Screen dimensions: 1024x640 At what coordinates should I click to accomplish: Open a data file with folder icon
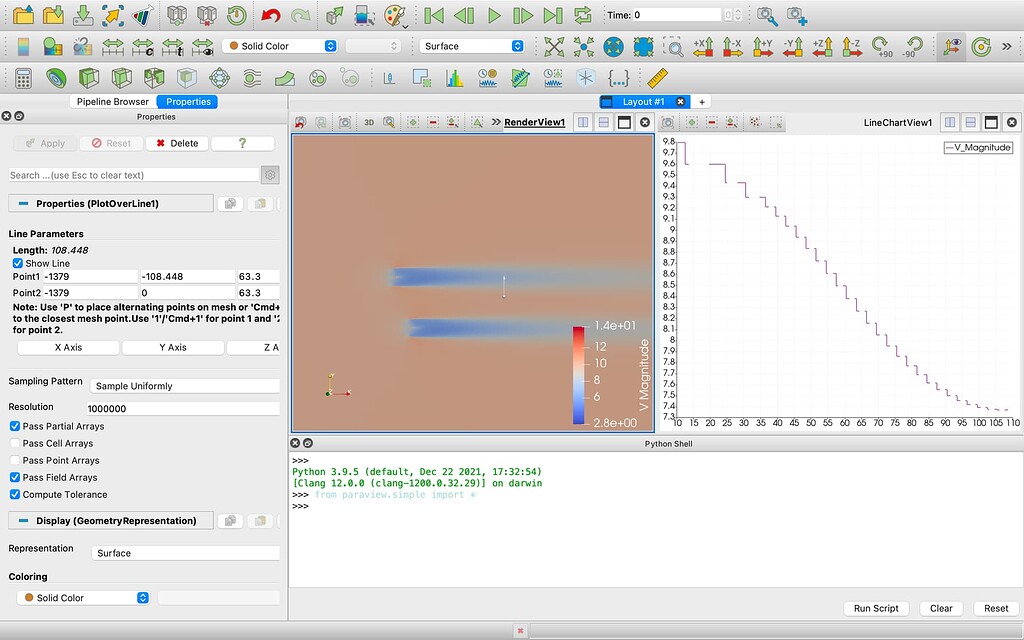pyautogui.click(x=24, y=14)
